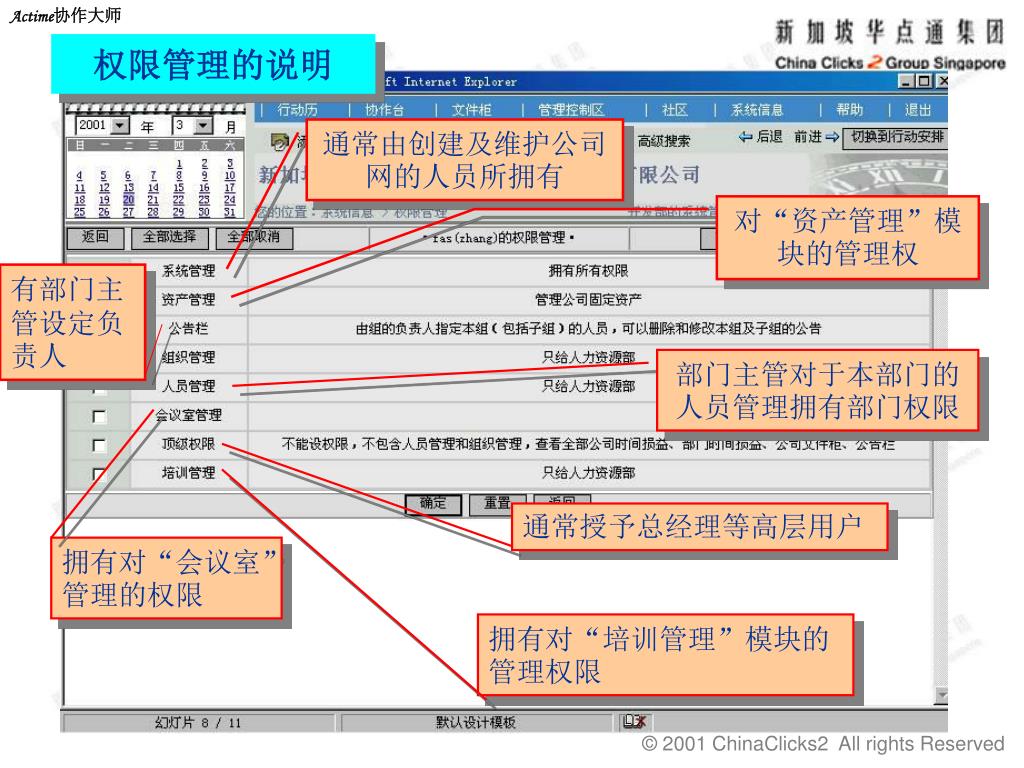Tick the 顶级权限 permission checkbox
This screenshot has height=768, width=1024.
pyautogui.click(x=99, y=445)
